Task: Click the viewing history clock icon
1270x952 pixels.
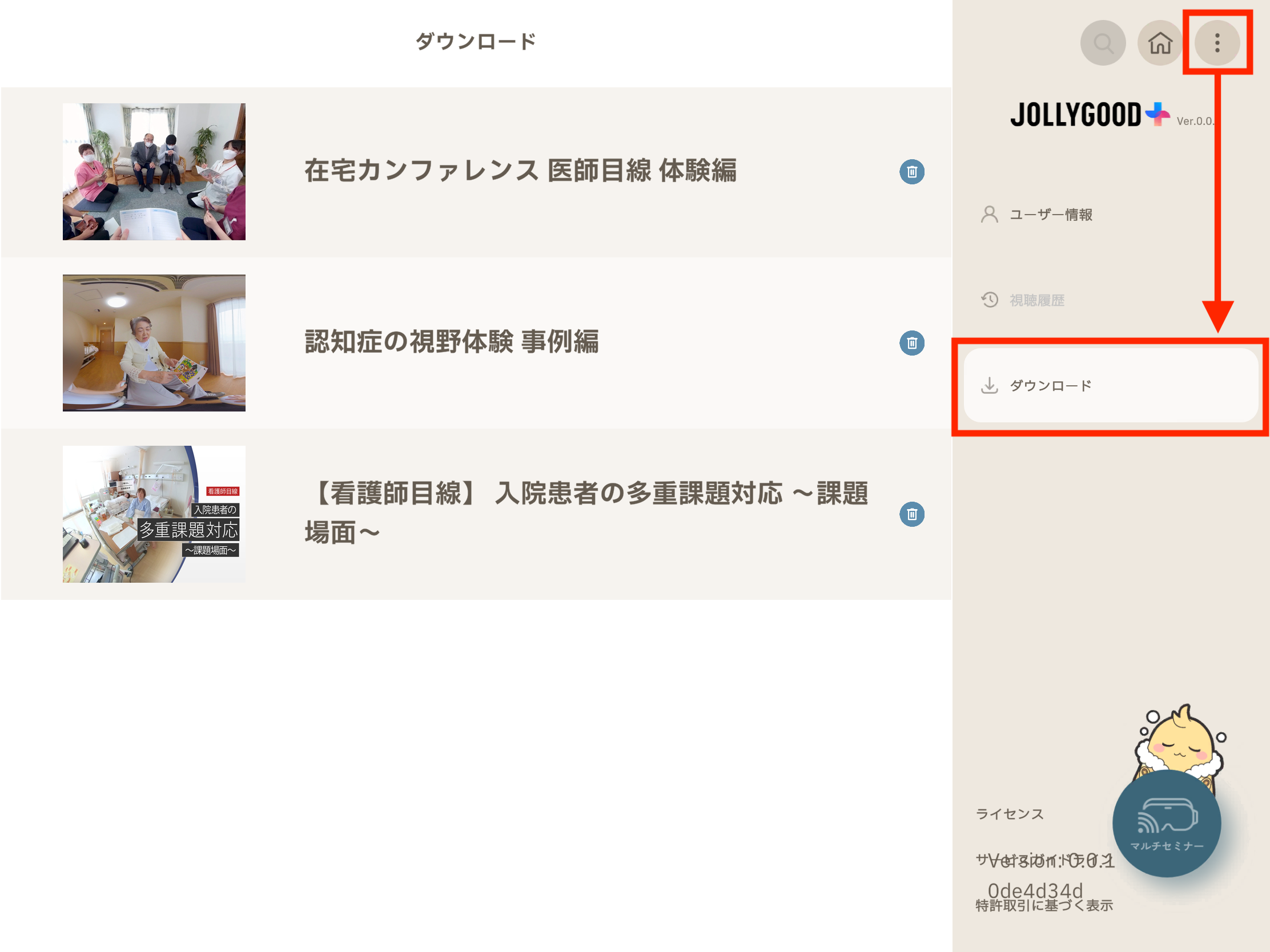Action: point(989,299)
